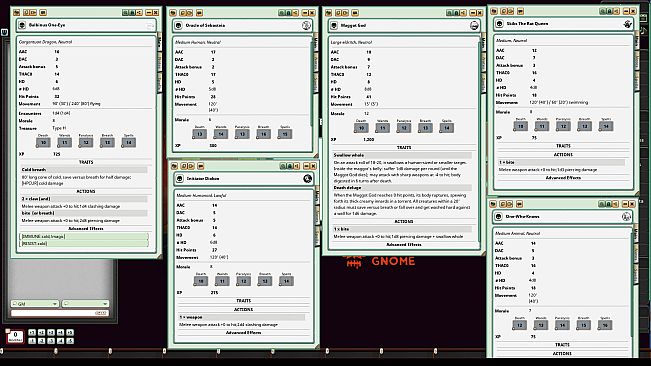Click the link icon in Oracle of Sebastain window
The height and width of the screenshot is (366, 651).
tap(282, 13)
